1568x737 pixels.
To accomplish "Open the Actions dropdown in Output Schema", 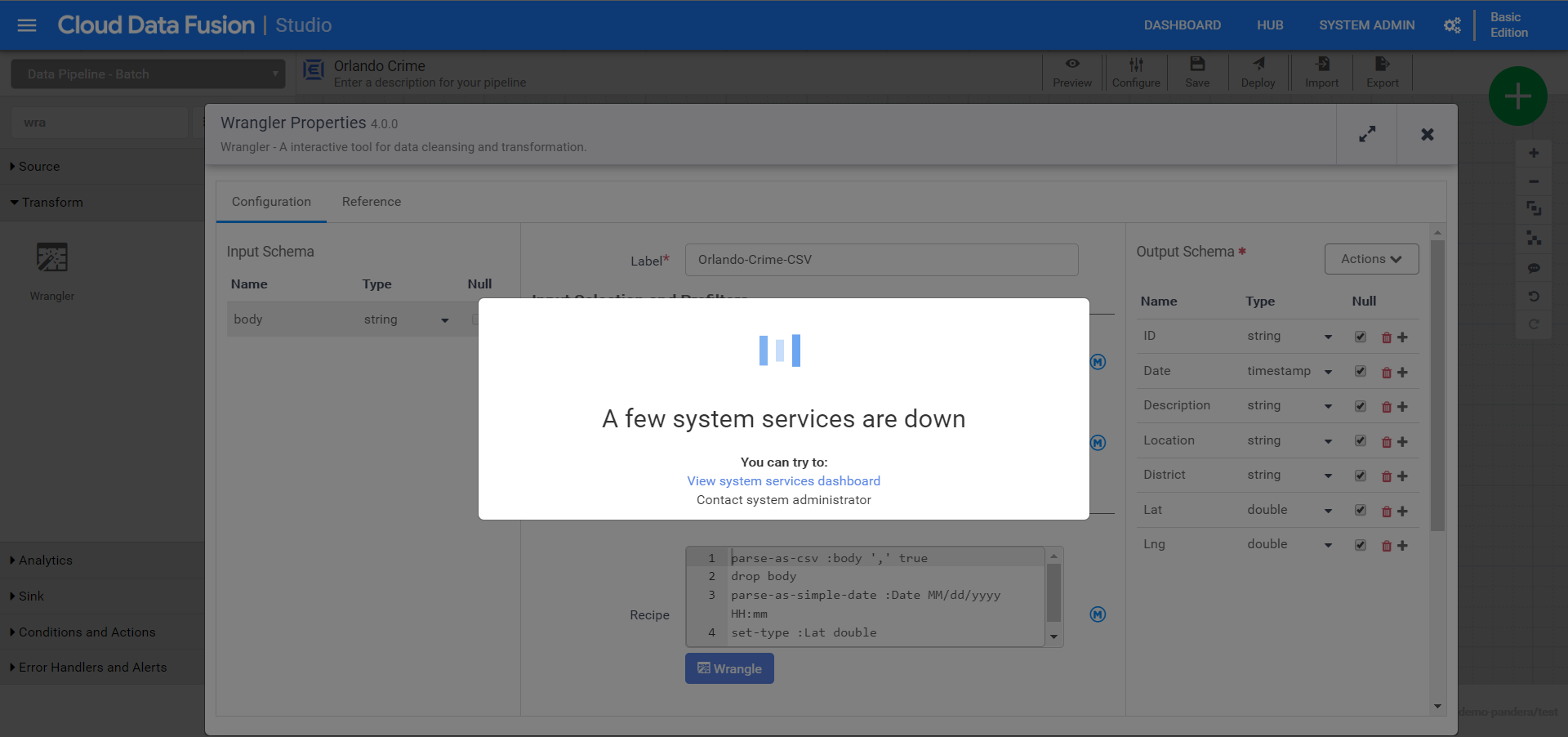I will click(1370, 259).
